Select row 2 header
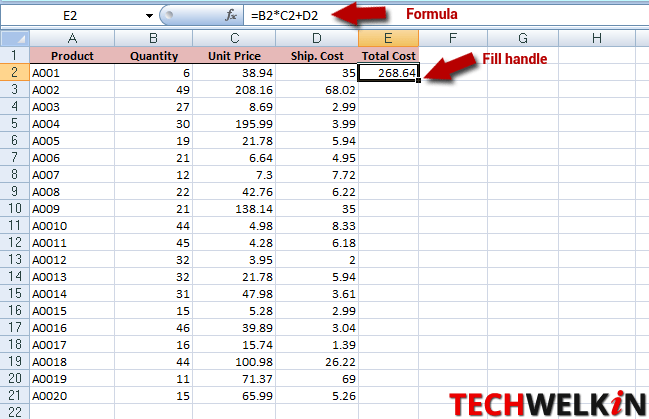This screenshot has width=649, height=419. point(15,72)
